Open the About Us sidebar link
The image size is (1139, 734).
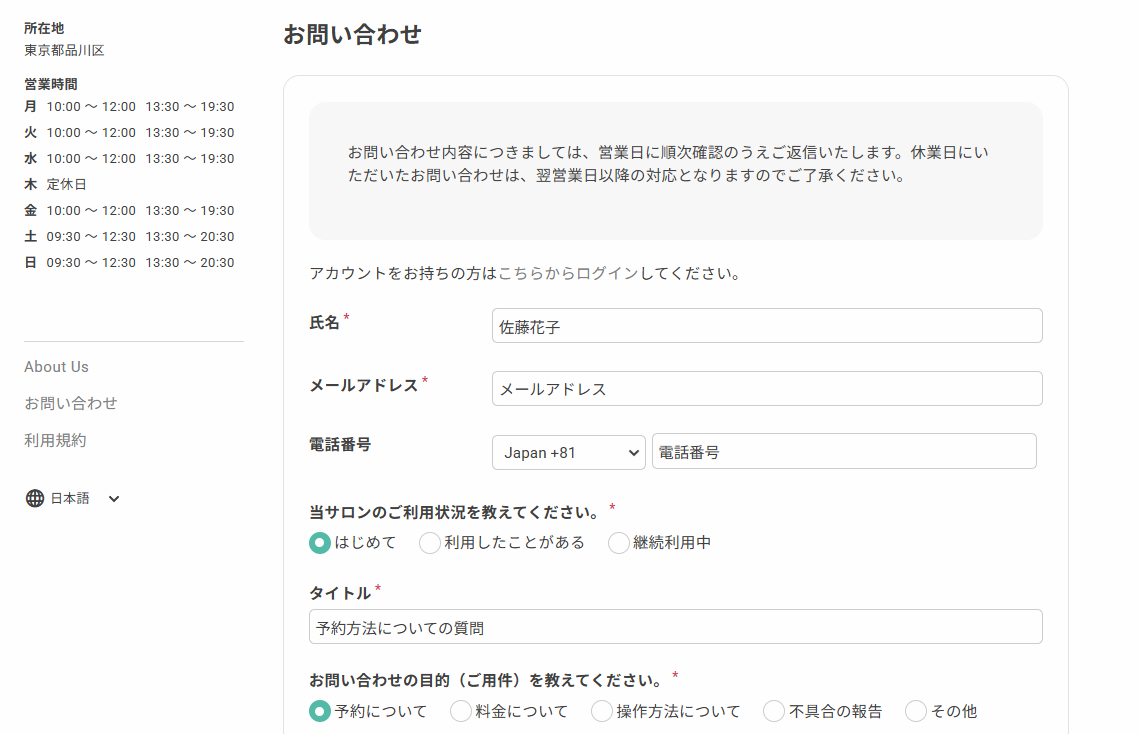click(56, 367)
